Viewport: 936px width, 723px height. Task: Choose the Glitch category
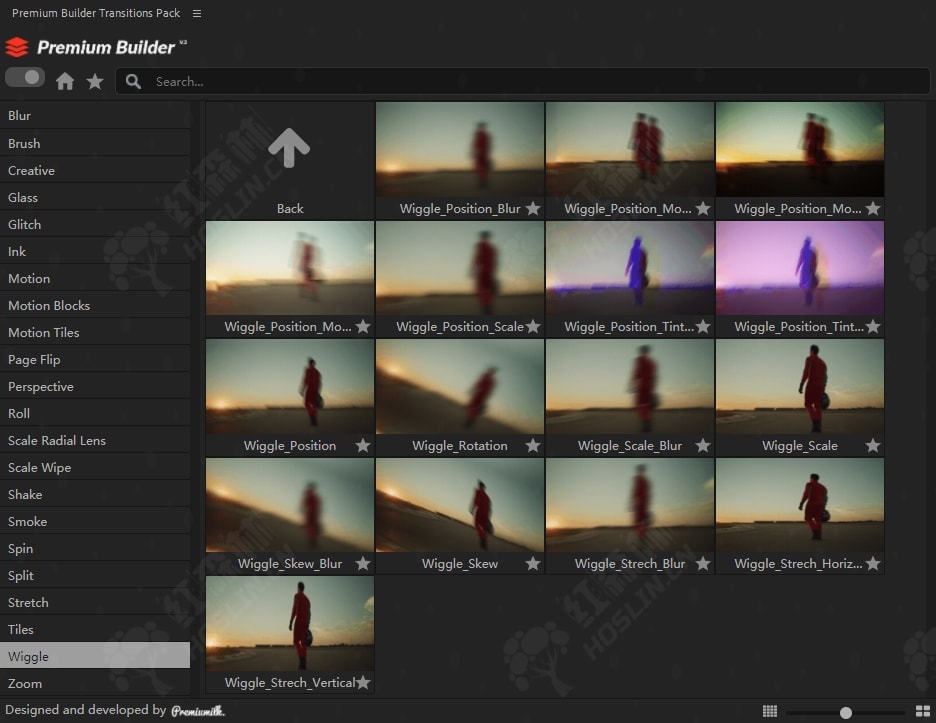(95, 224)
